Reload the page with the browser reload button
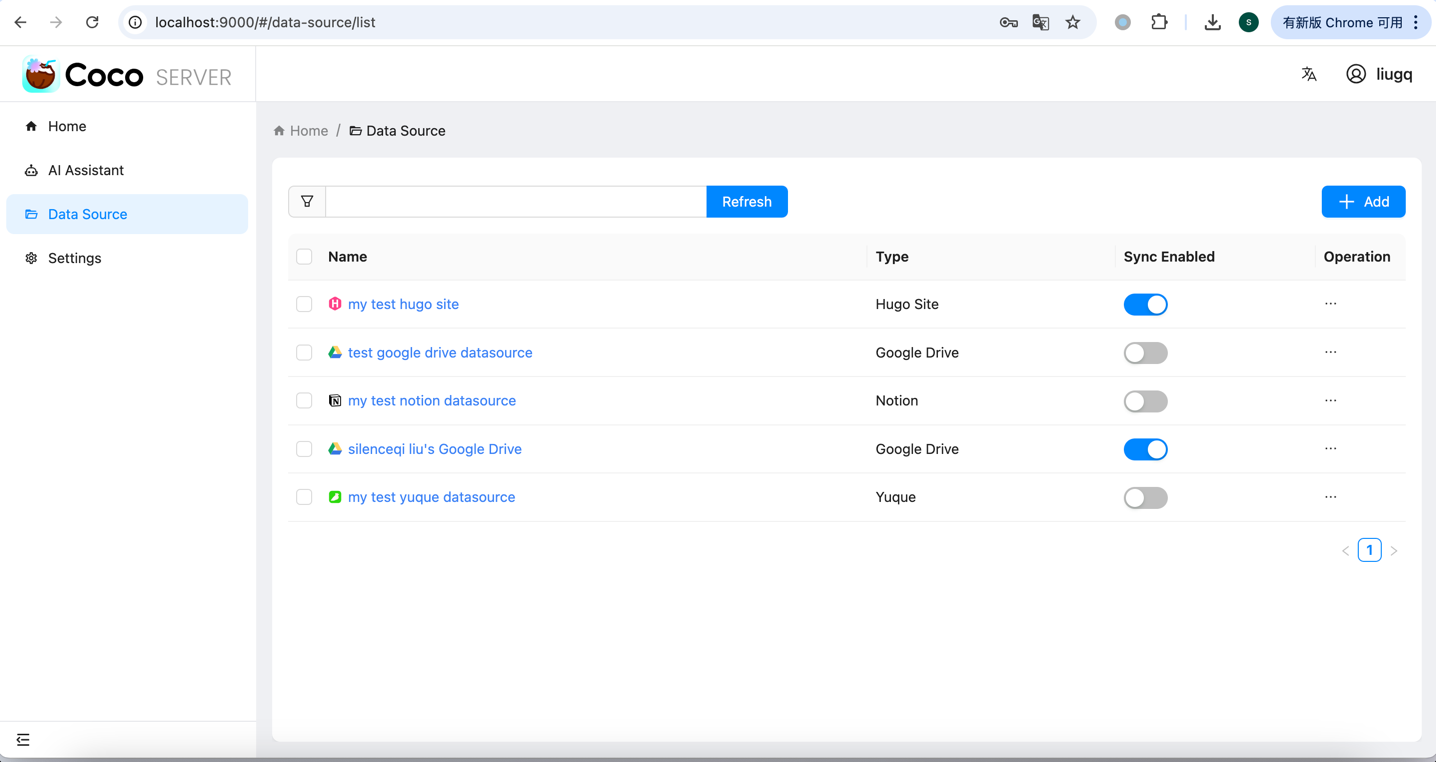The width and height of the screenshot is (1436, 762). point(92,22)
